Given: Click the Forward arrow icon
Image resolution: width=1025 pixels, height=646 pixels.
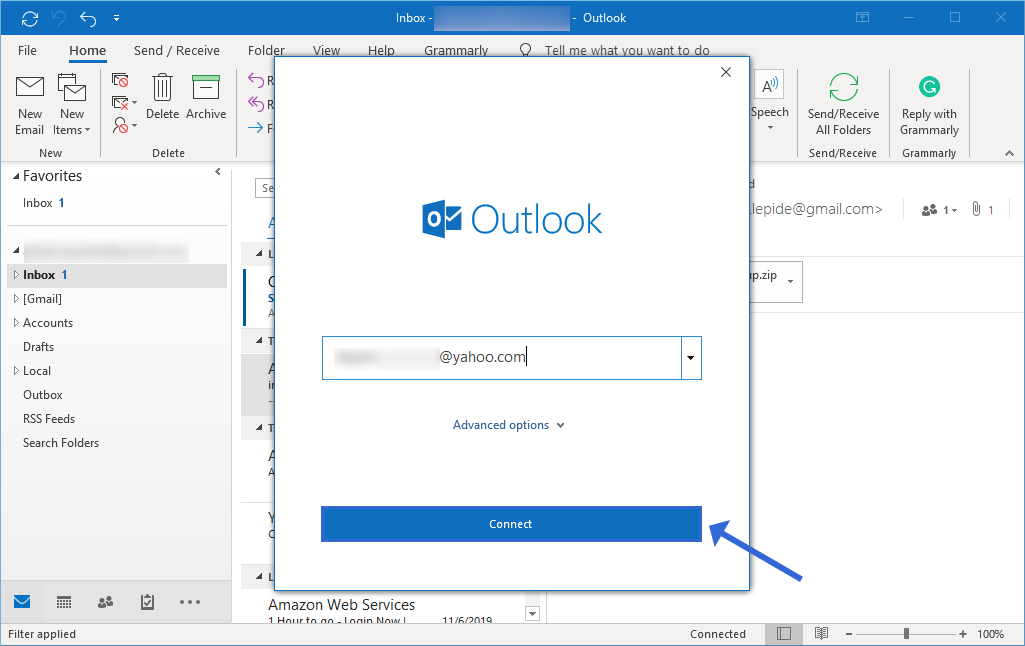Looking at the screenshot, I should pyautogui.click(x=256, y=128).
